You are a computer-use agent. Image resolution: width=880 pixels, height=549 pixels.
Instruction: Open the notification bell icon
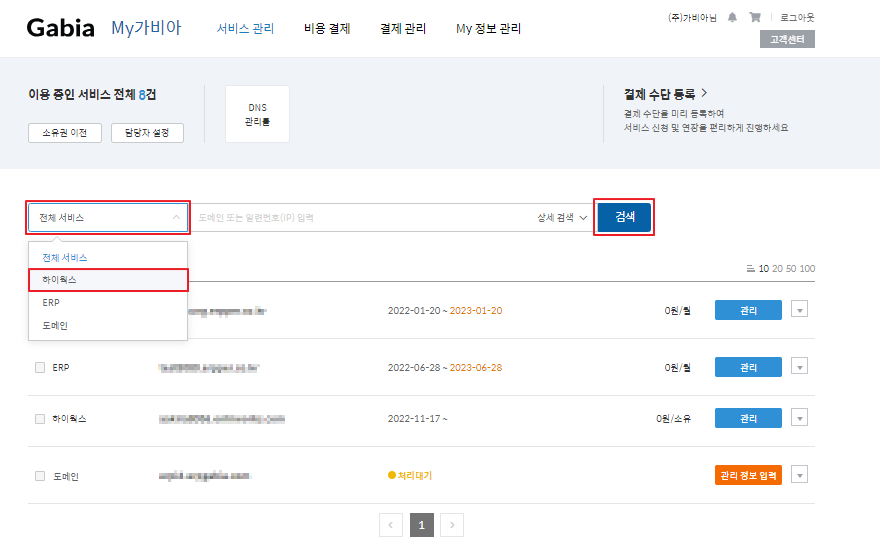point(732,17)
